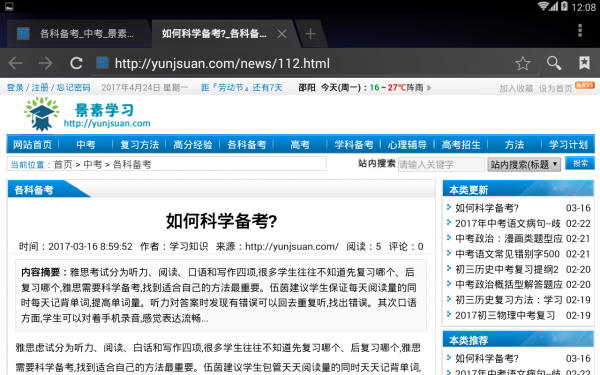The height and width of the screenshot is (375, 600).
Task: Open the 注册 register link
Action: pos(40,88)
